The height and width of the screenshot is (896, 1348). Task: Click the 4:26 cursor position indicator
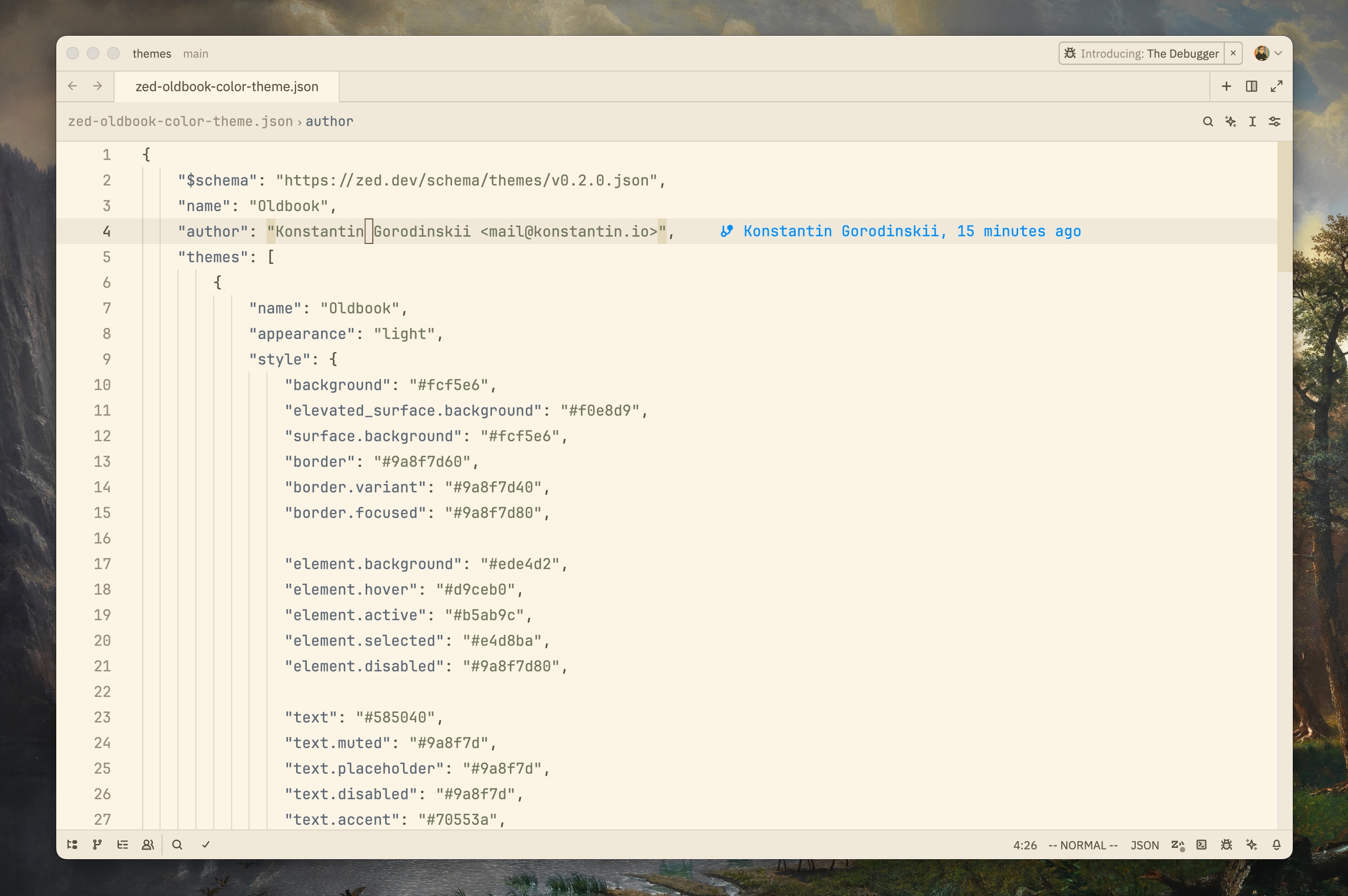coord(1025,845)
